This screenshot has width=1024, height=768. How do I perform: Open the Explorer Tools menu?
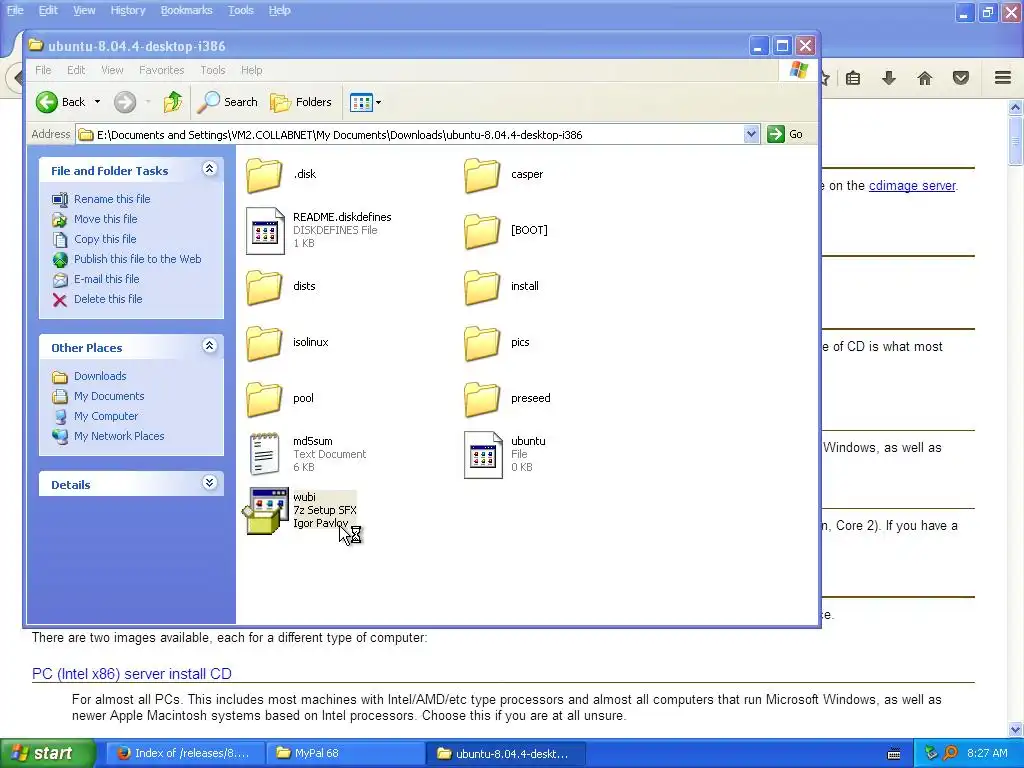pyautogui.click(x=212, y=70)
